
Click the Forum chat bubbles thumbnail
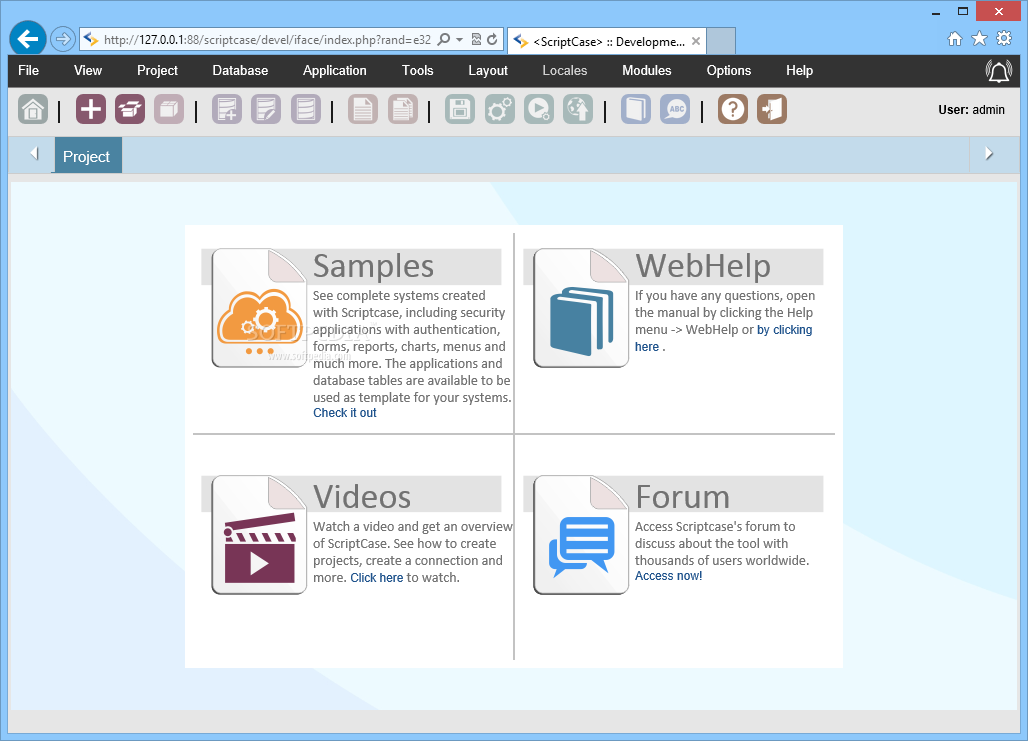point(582,534)
